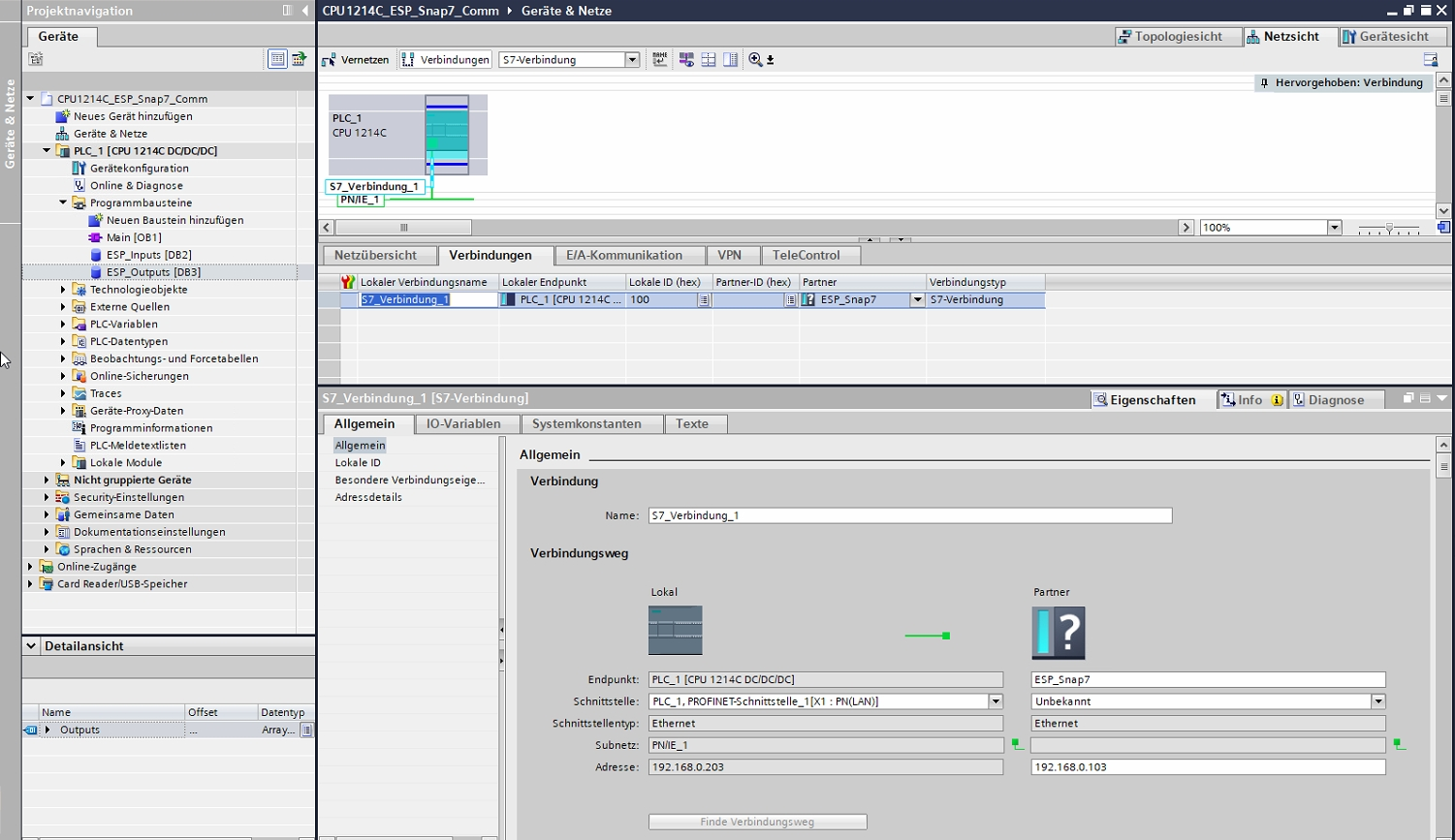1455x840 pixels.
Task: Click the partner address field 192.168.0.103
Action: 1207,767
